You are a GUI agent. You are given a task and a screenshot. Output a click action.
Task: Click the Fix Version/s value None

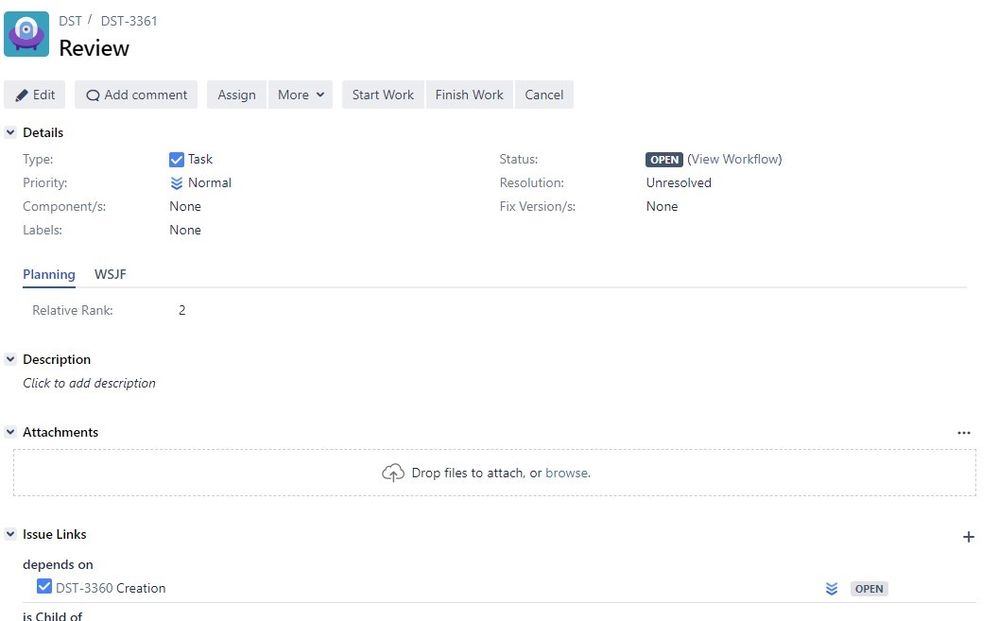(x=662, y=206)
